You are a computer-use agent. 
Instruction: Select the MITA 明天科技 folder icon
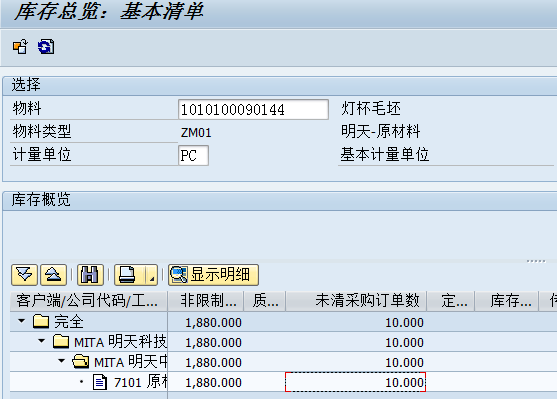61,341
